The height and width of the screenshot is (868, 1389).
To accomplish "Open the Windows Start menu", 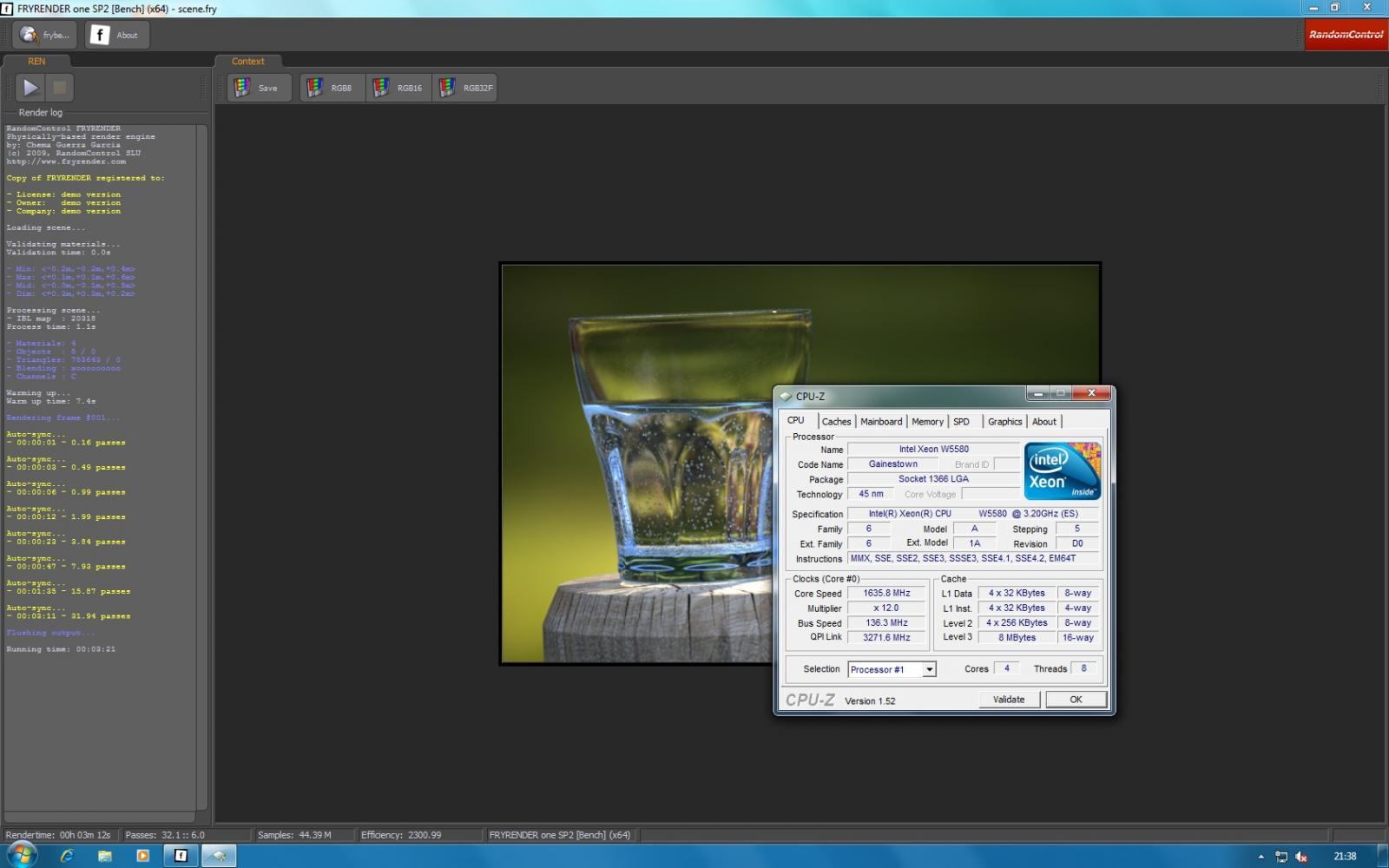I will 21,855.
